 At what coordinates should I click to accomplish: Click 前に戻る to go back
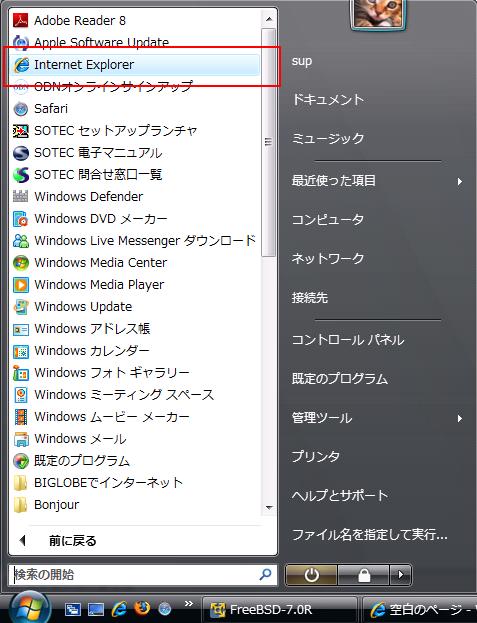(73, 541)
